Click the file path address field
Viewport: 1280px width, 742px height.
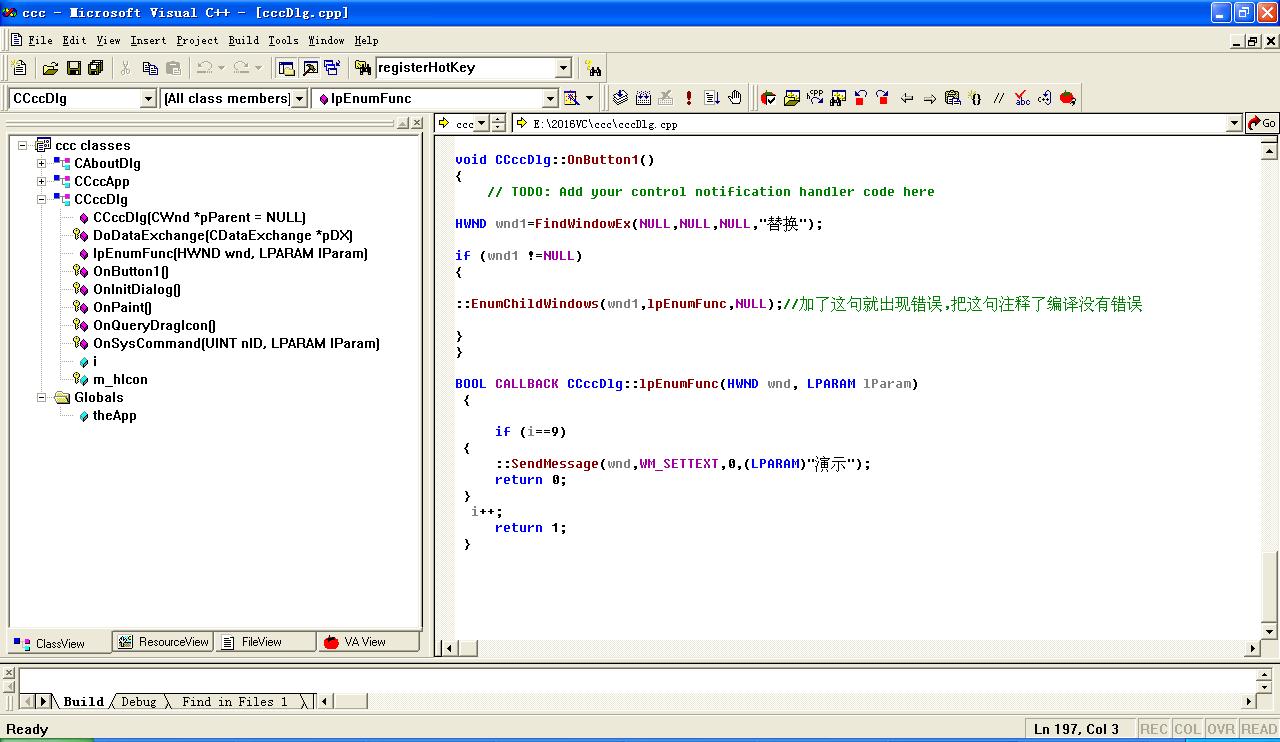pos(870,123)
